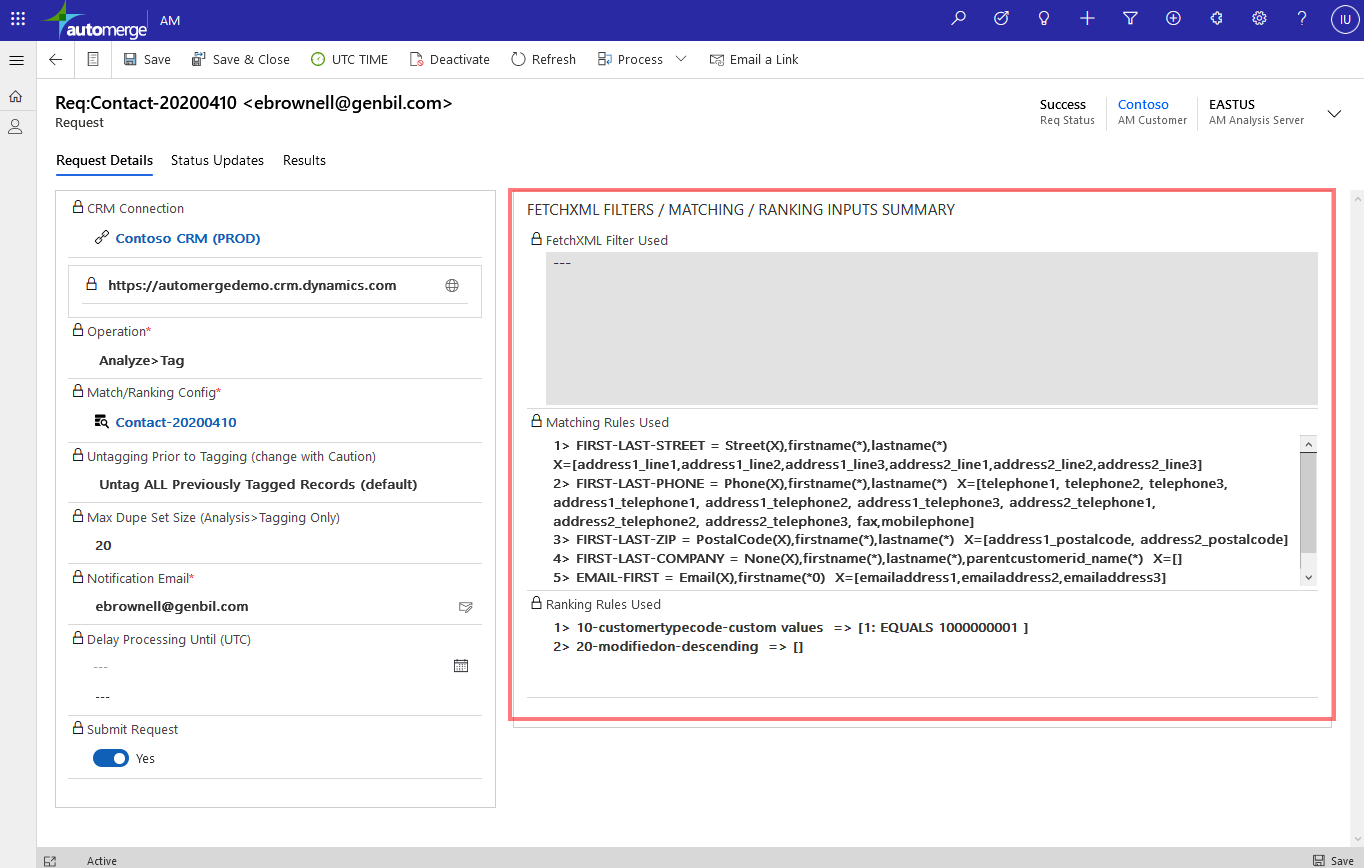Click Untag ALL Previously Tagged Records option

tap(257, 485)
